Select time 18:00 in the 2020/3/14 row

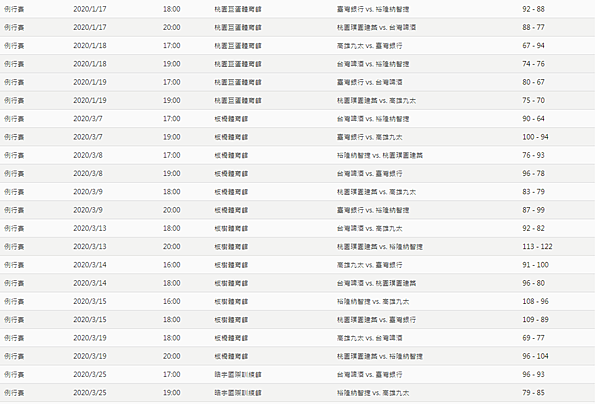point(171,283)
